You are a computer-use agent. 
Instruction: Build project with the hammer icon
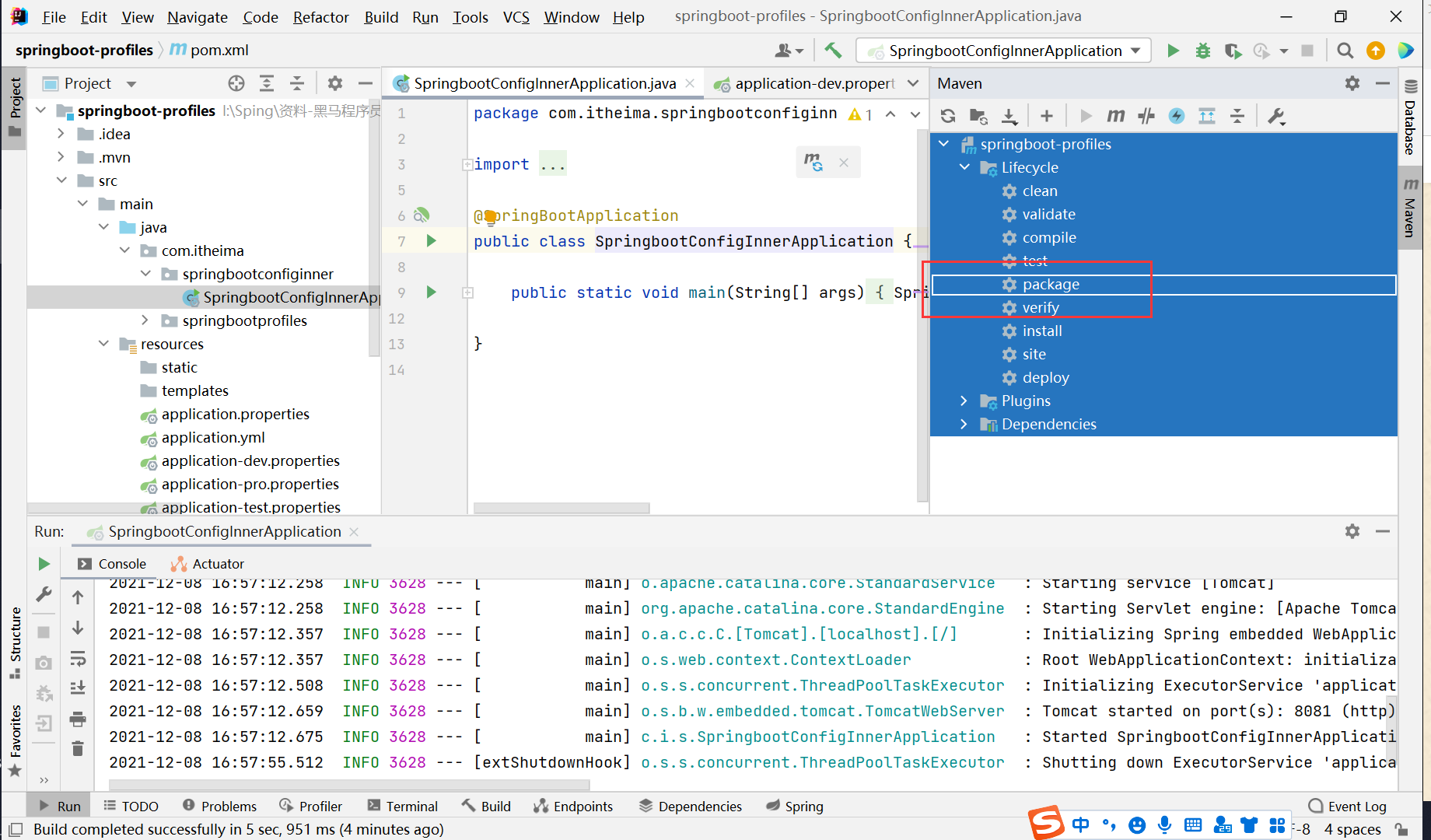coord(833,51)
